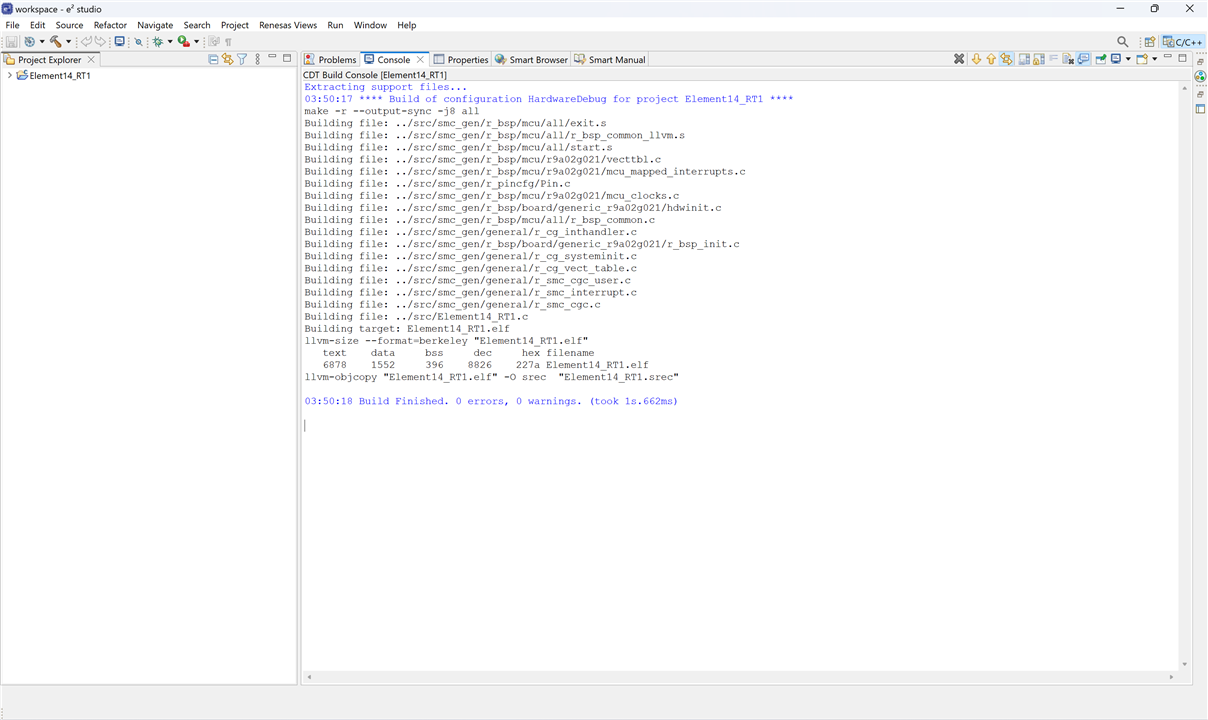Toggle Link with Editor in Project Explorer
Image resolution: width=1208 pixels, height=720 pixels.
coord(228,60)
